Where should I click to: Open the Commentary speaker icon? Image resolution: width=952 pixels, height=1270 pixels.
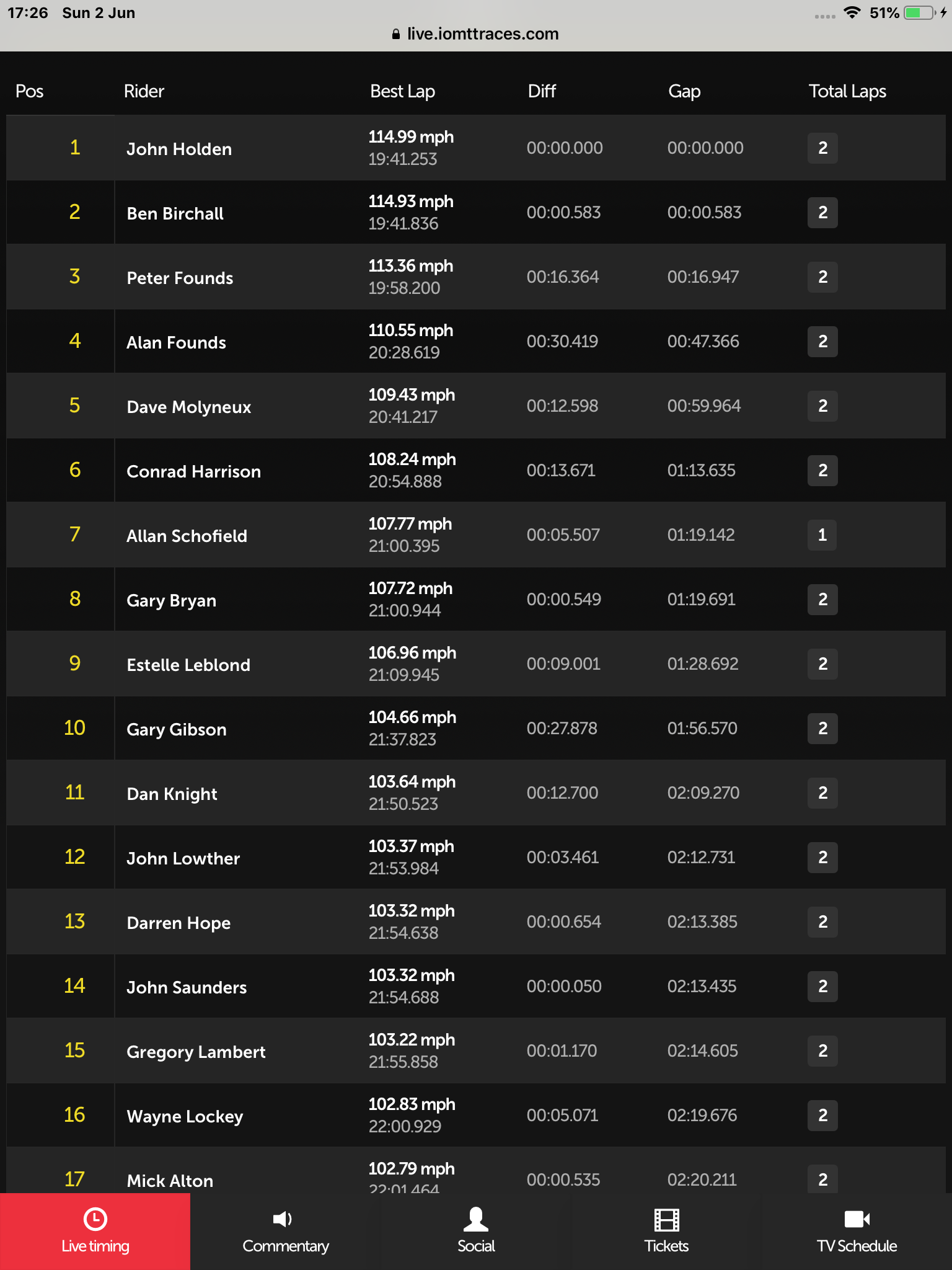[283, 1219]
